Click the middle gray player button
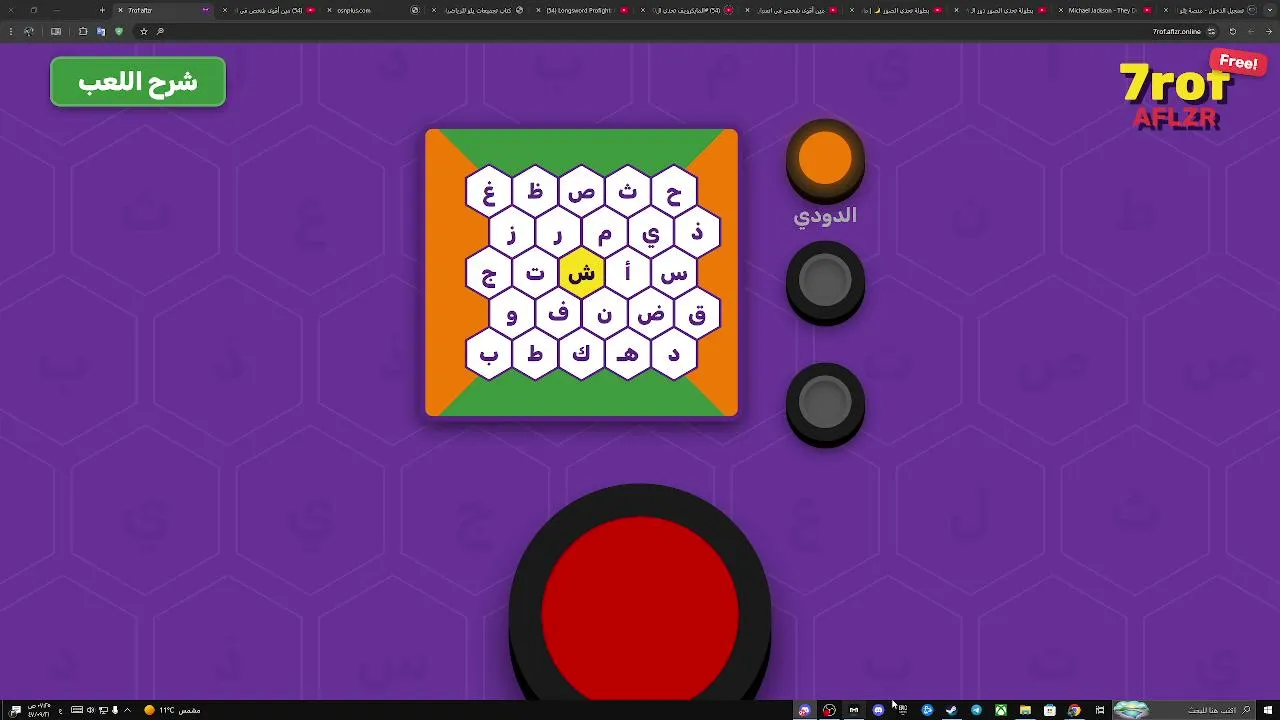This screenshot has width=1280, height=720. [x=825, y=281]
